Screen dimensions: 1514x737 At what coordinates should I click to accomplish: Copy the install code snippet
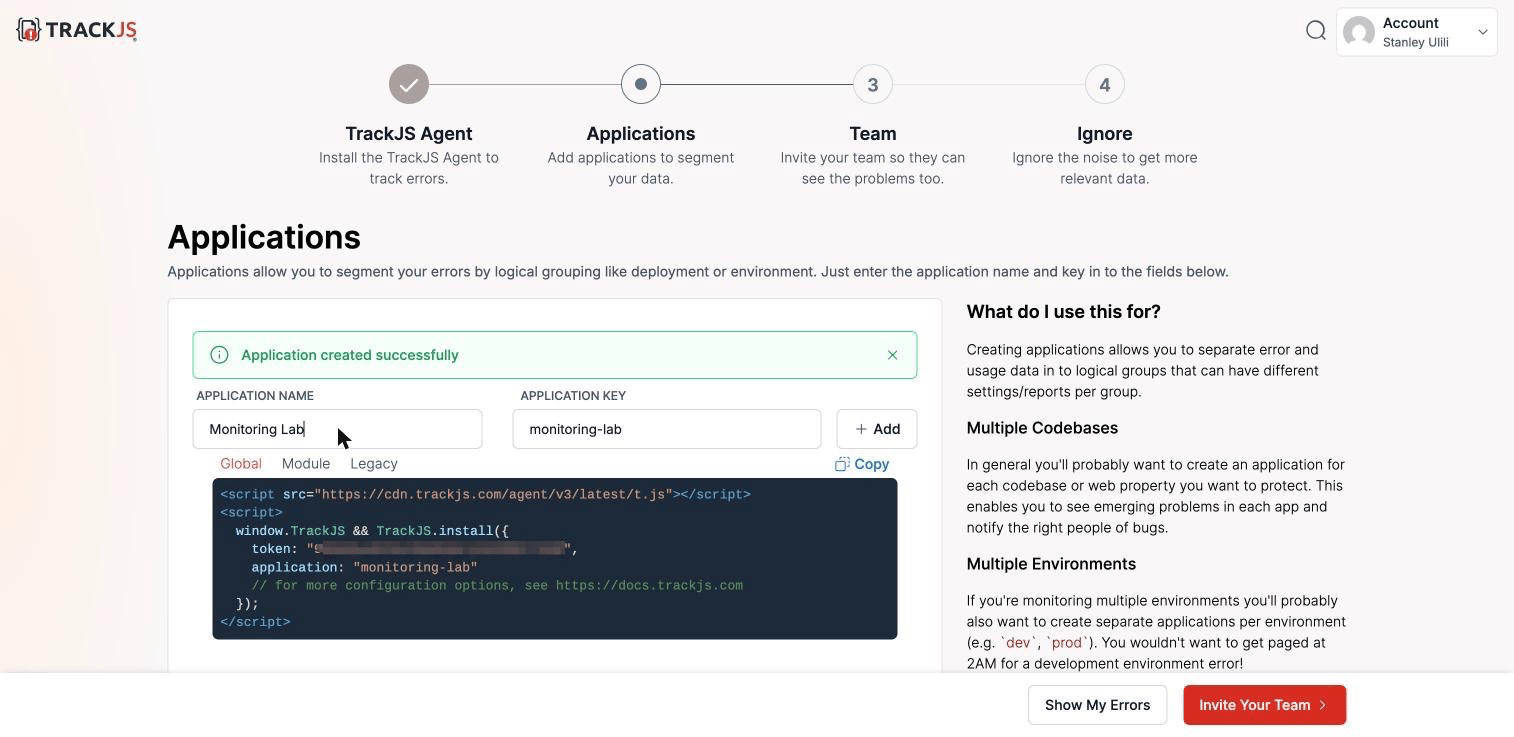pos(862,464)
